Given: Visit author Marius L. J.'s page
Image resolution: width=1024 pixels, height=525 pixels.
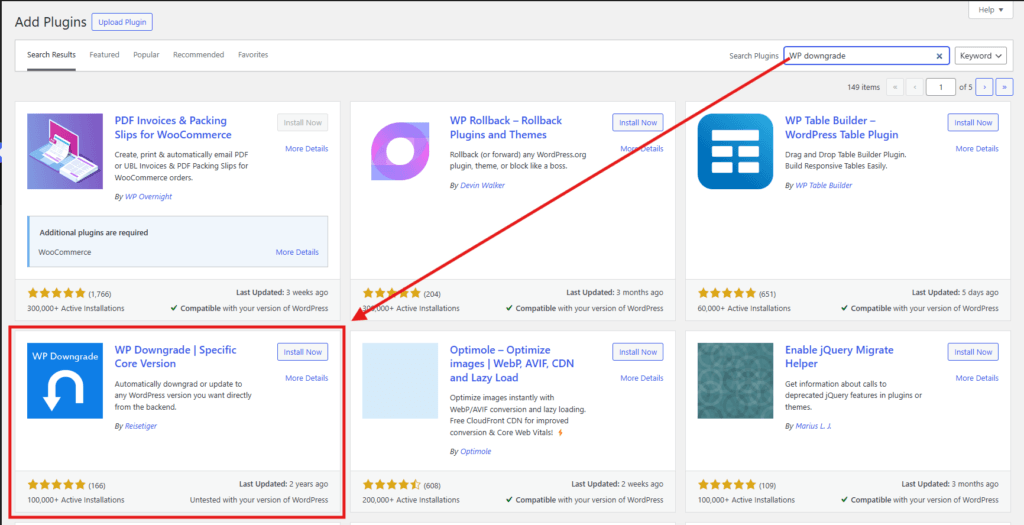Looking at the screenshot, I should point(814,426).
